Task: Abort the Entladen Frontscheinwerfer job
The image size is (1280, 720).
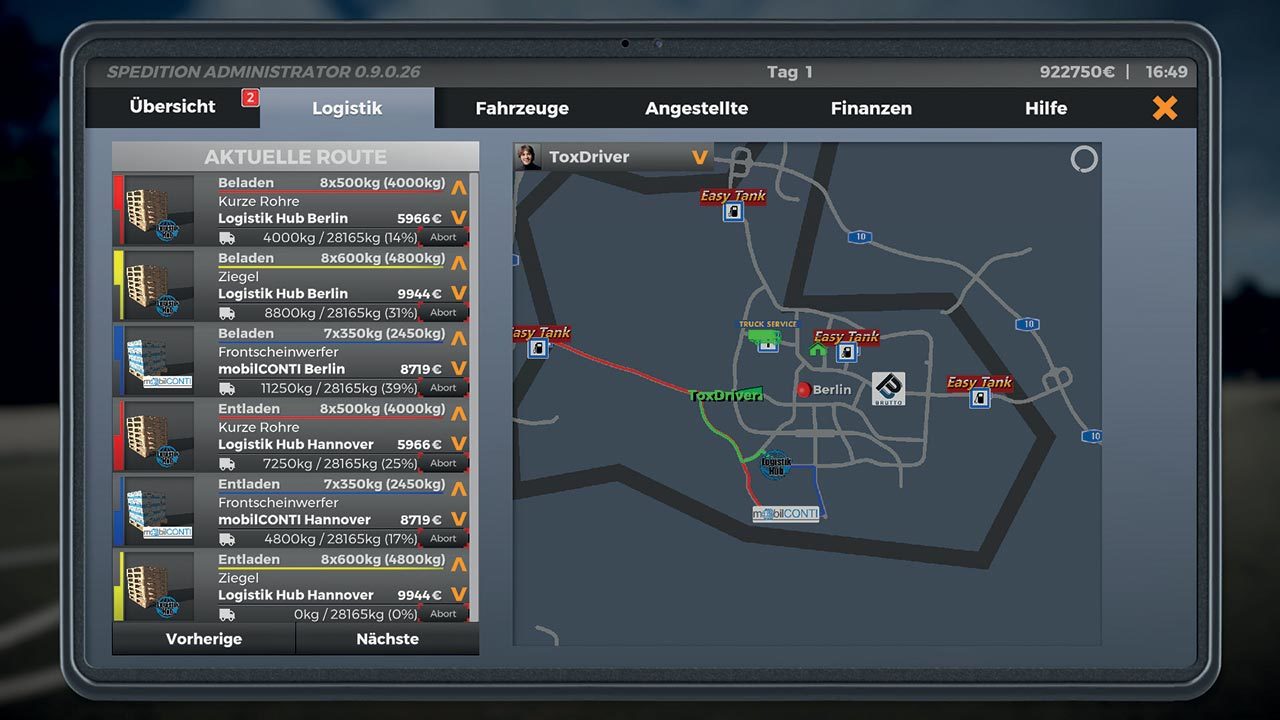Action: [443, 539]
